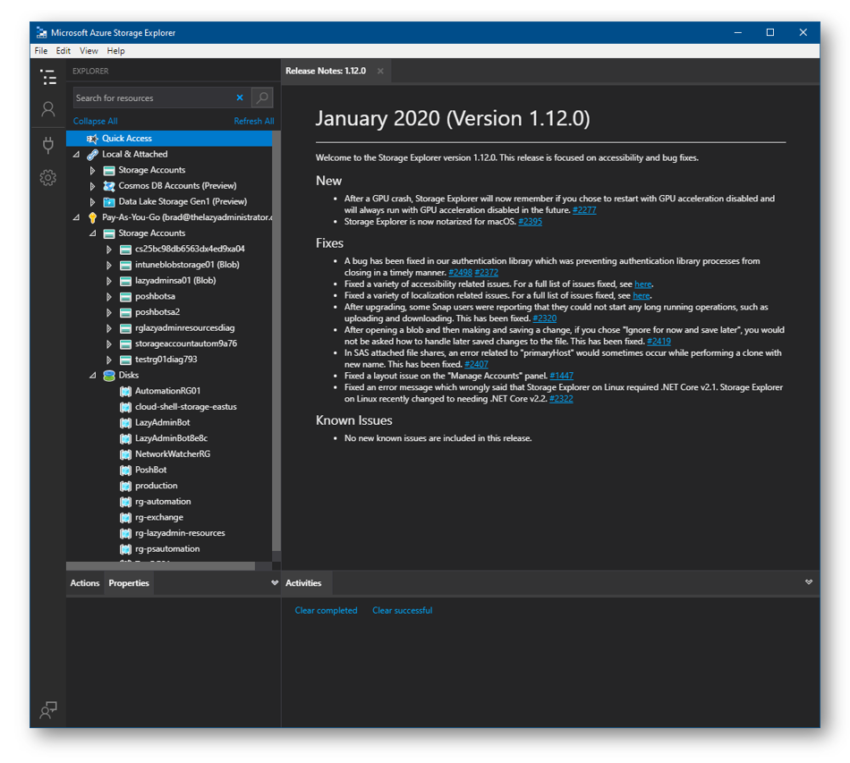850x763 pixels.
Task: Collapse the Disks node
Action: click(x=93, y=375)
